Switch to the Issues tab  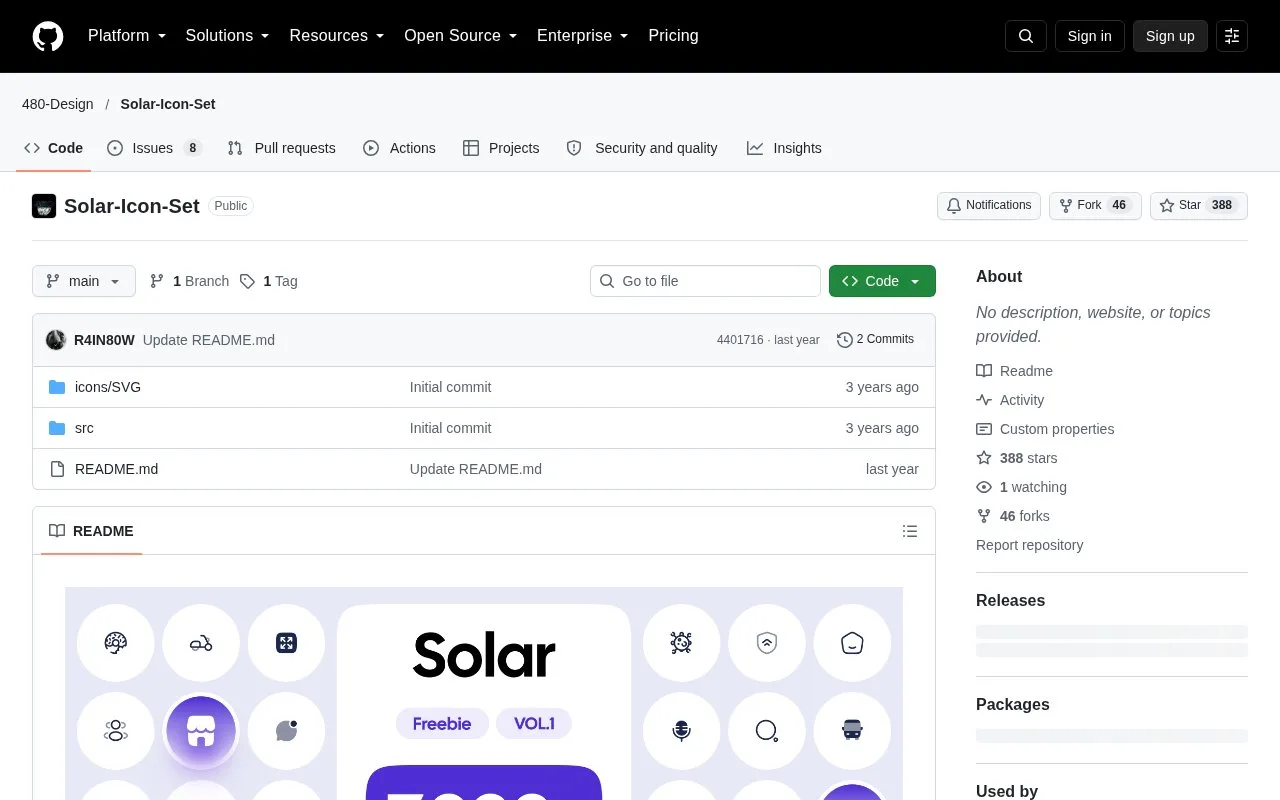tap(155, 148)
